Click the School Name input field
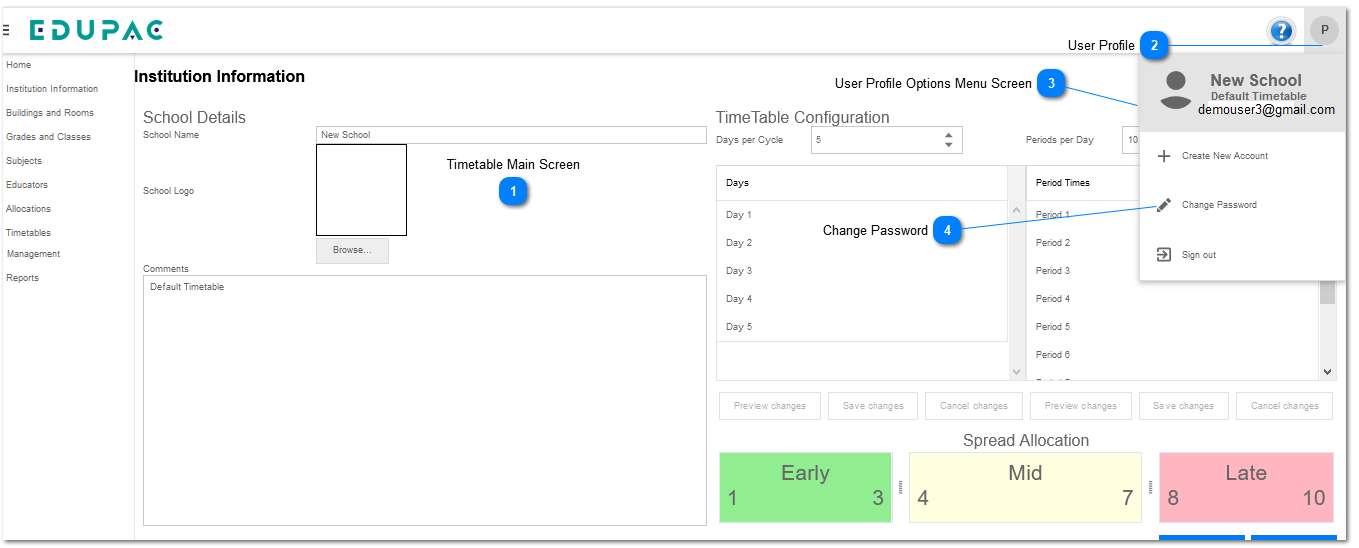1359x548 pixels. (x=511, y=135)
